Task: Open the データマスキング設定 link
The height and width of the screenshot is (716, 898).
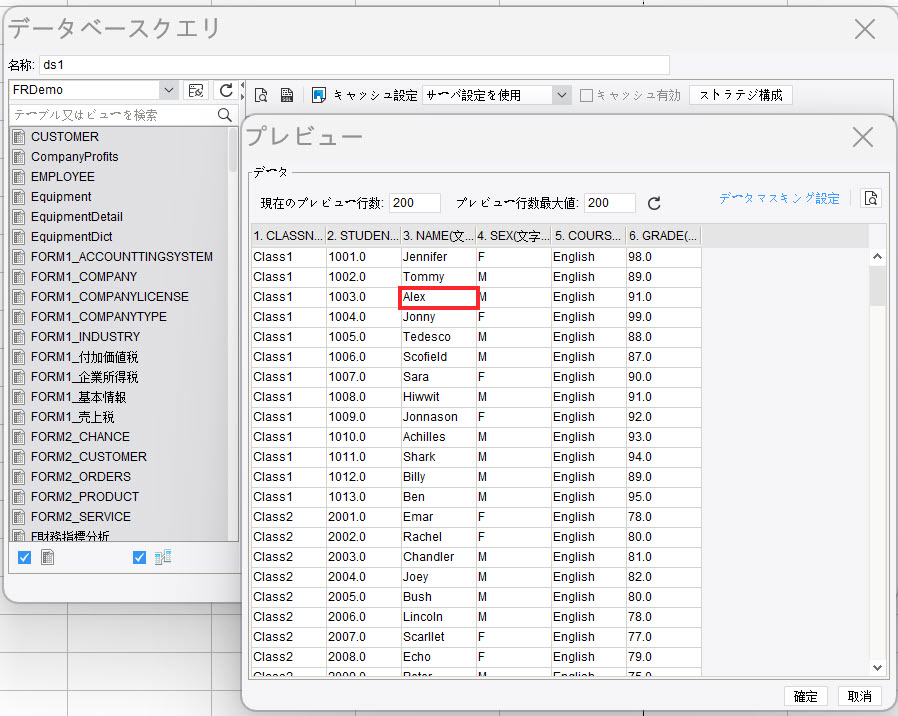Action: (779, 198)
